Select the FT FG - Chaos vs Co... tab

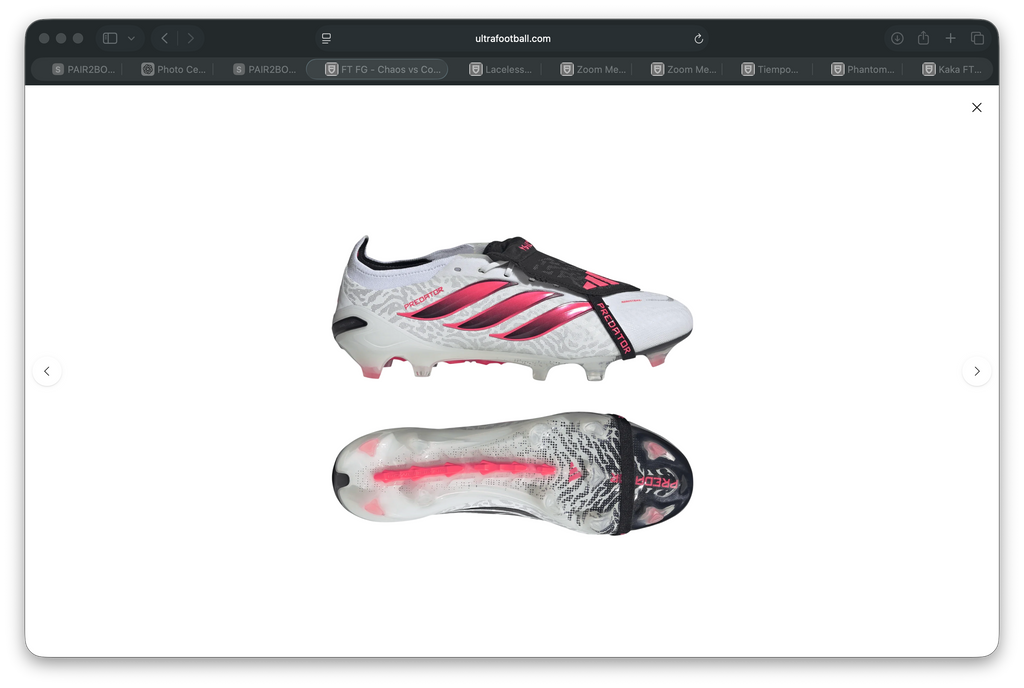tap(377, 69)
